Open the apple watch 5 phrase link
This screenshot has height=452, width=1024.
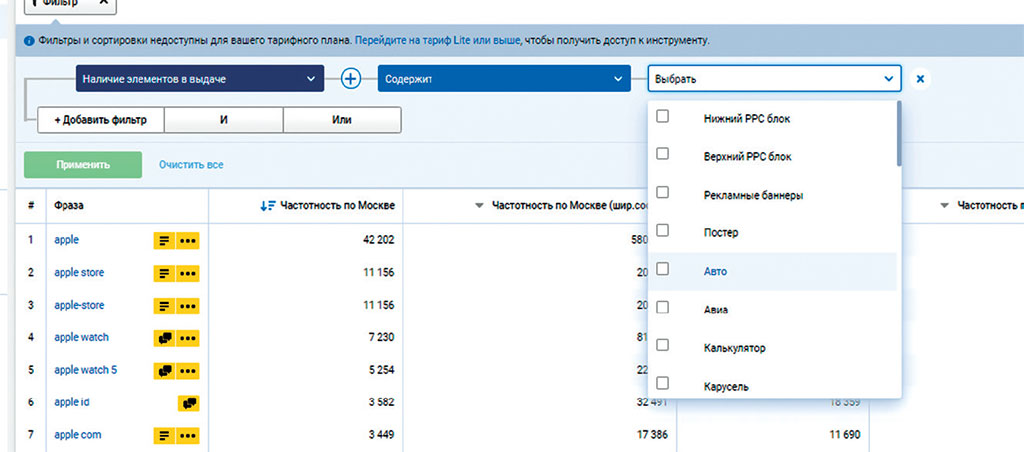click(x=86, y=370)
